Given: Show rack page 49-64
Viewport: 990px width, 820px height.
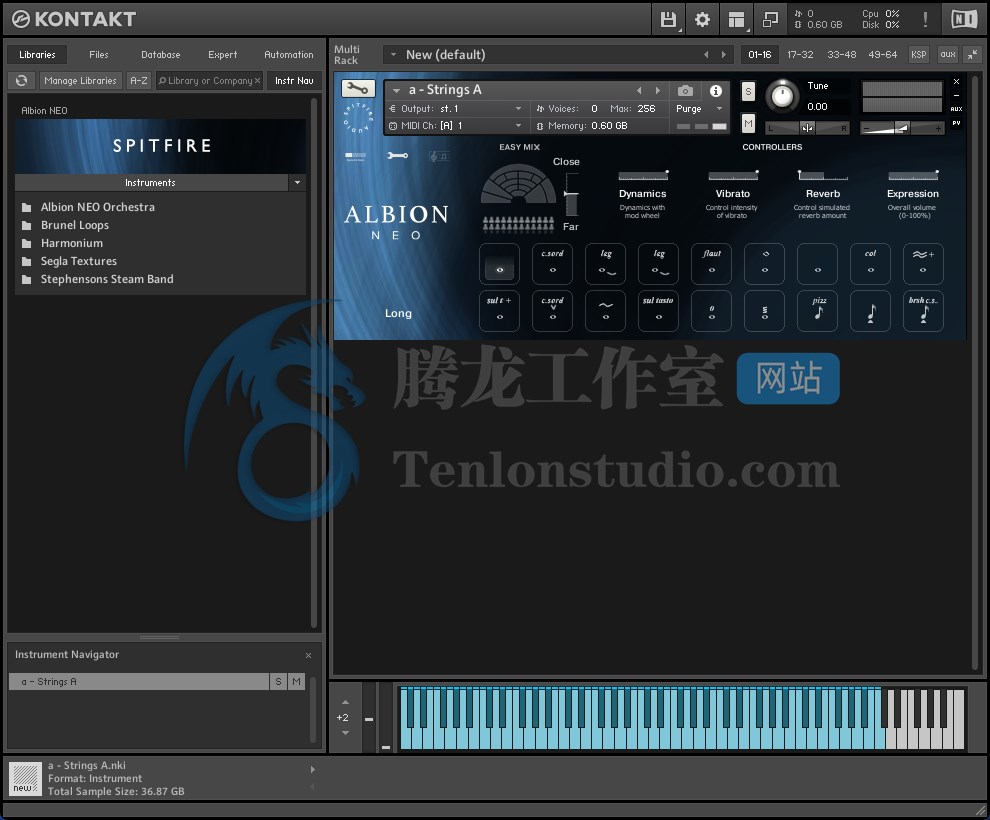Looking at the screenshot, I should 882,55.
